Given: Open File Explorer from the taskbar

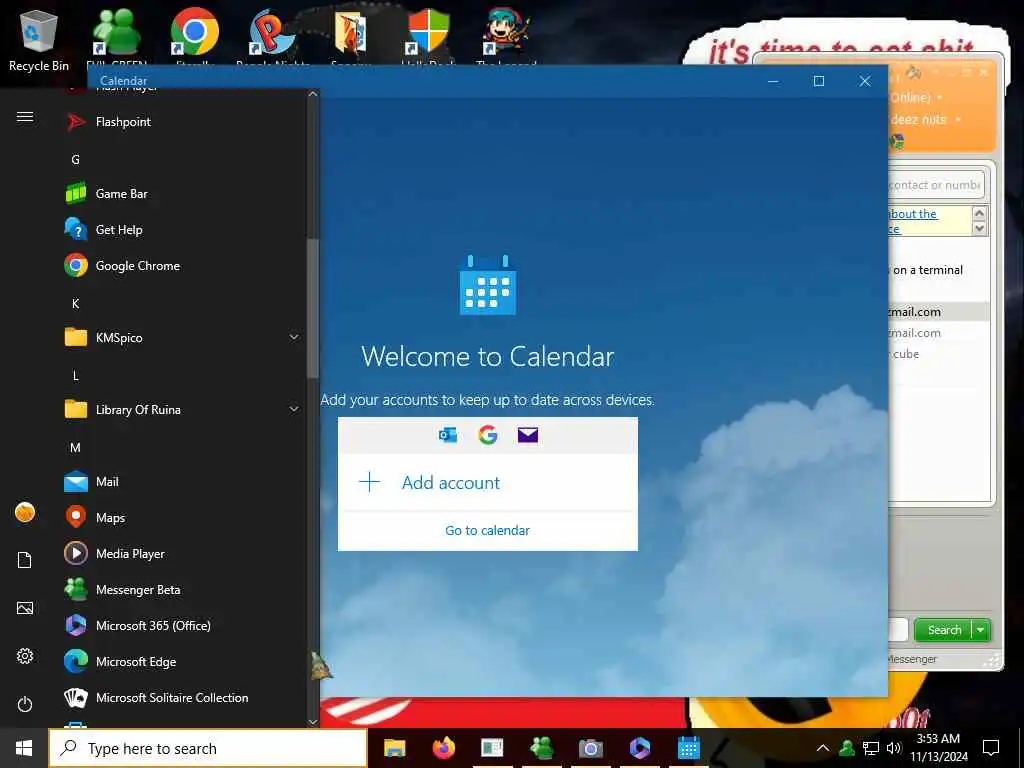Looking at the screenshot, I should (x=394, y=748).
